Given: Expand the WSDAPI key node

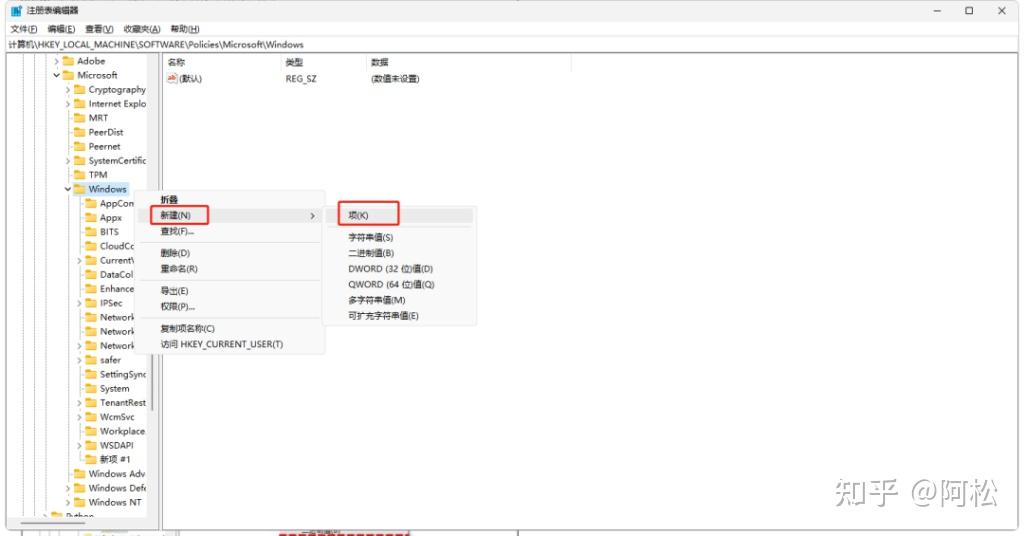Looking at the screenshot, I should coord(79,445).
